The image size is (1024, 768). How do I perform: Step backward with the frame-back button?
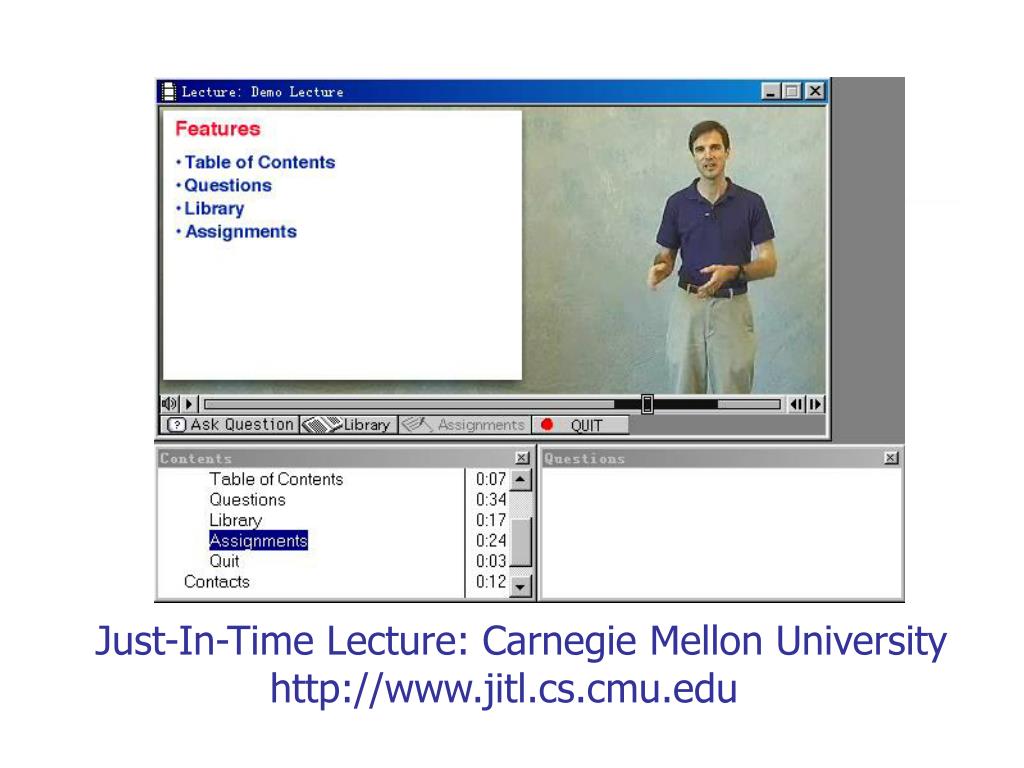coord(797,404)
